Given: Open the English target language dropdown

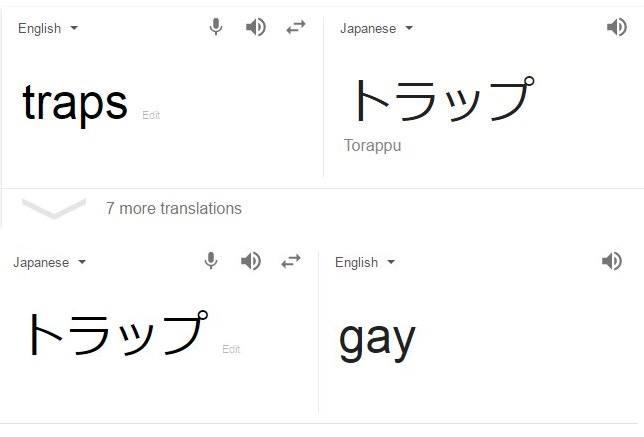Looking at the screenshot, I should 364,262.
